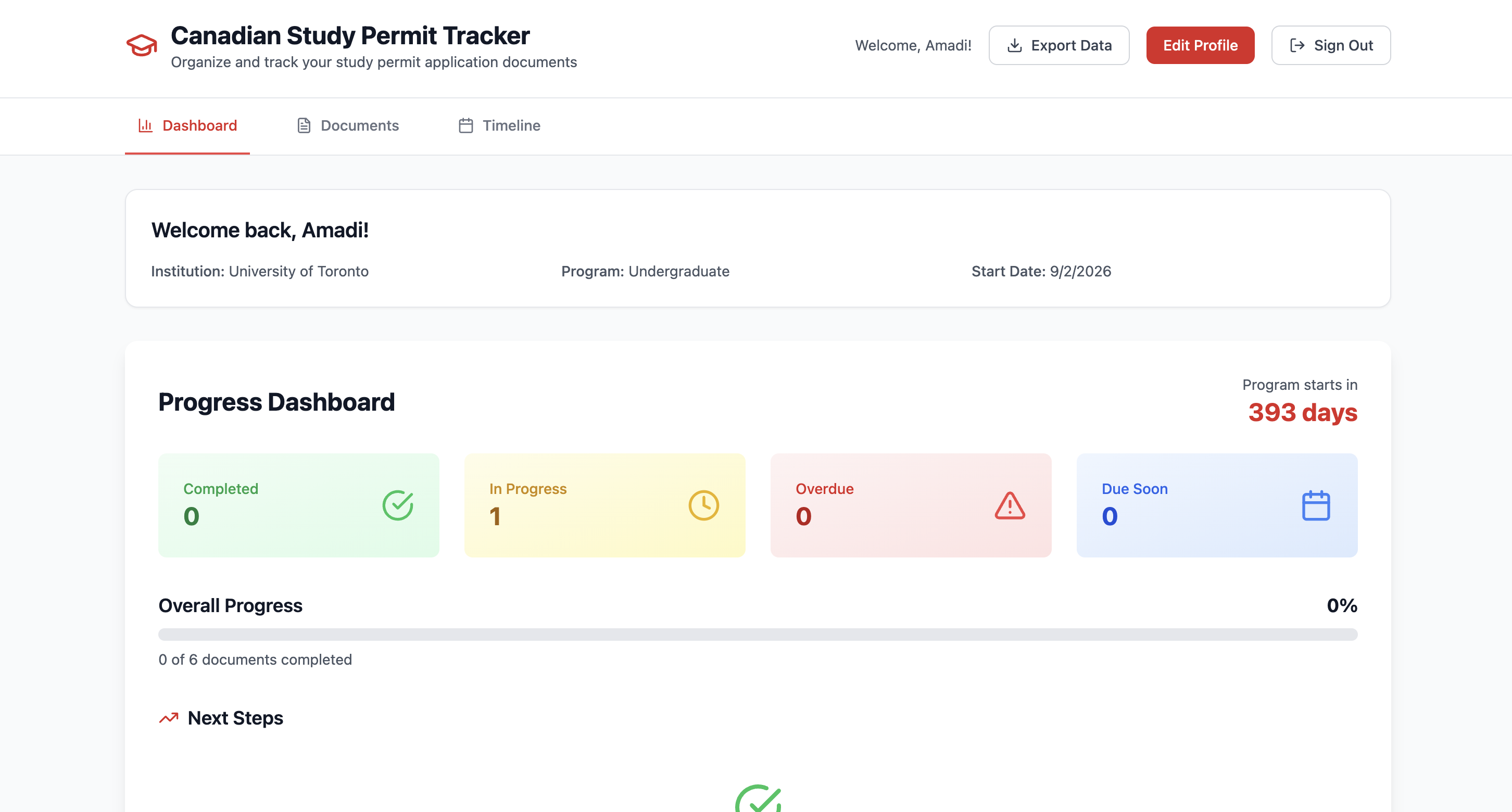1512x812 pixels.
Task: Click the sign-out arrow icon
Action: pos(1297,45)
